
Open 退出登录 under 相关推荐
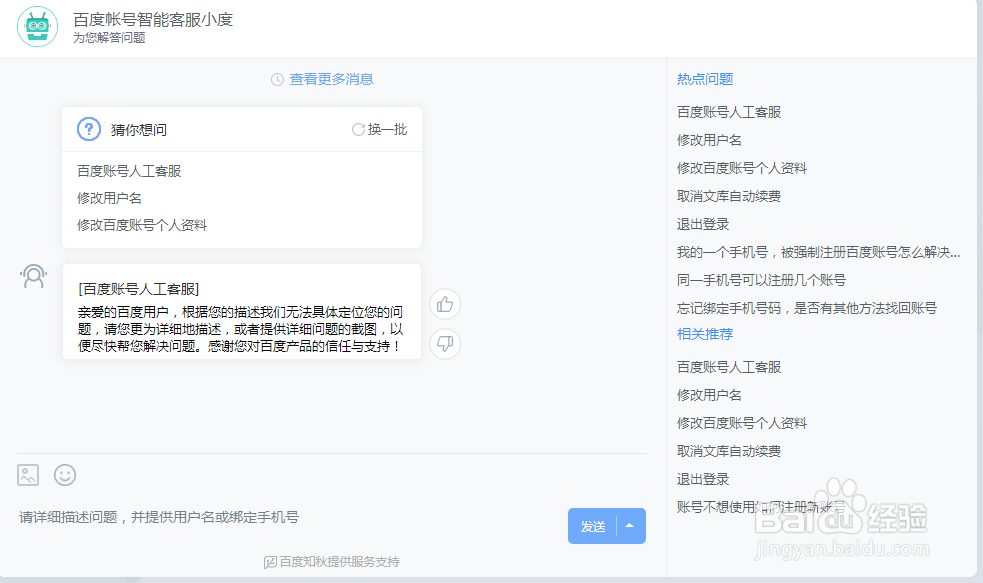coord(703,480)
